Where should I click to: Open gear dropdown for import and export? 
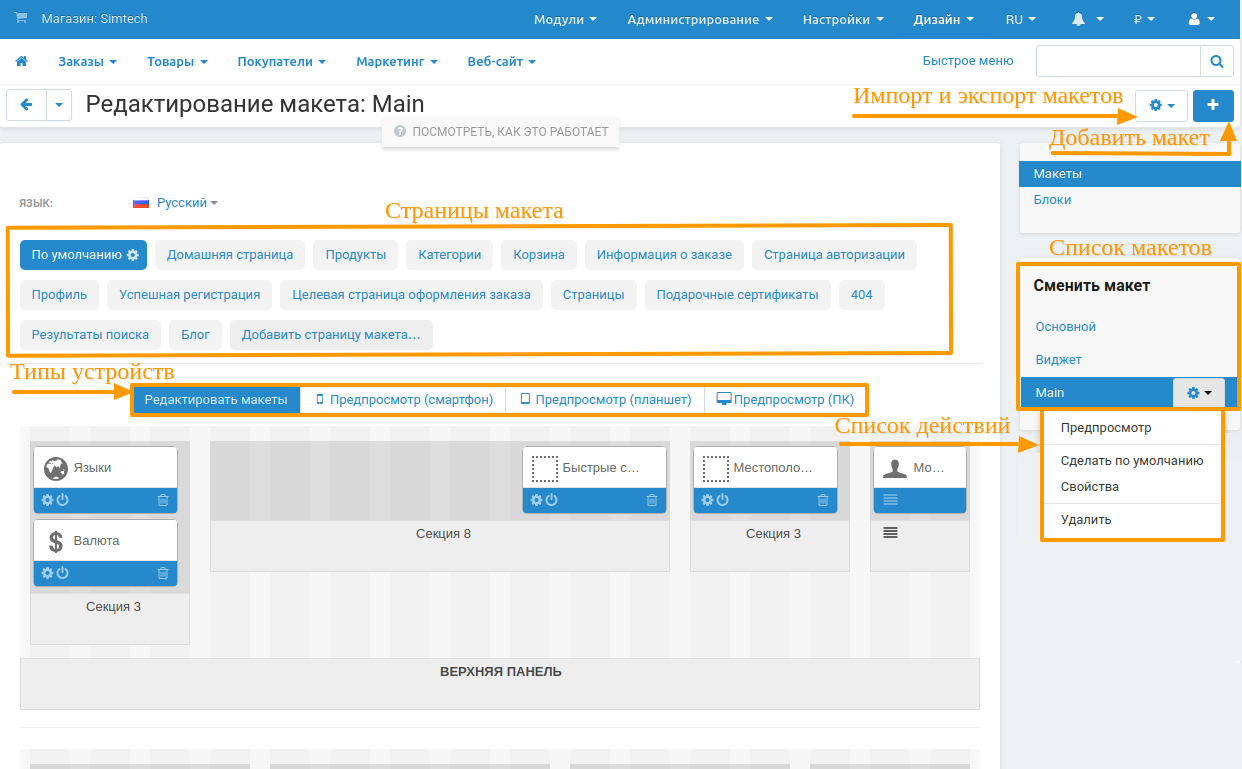[x=1161, y=105]
